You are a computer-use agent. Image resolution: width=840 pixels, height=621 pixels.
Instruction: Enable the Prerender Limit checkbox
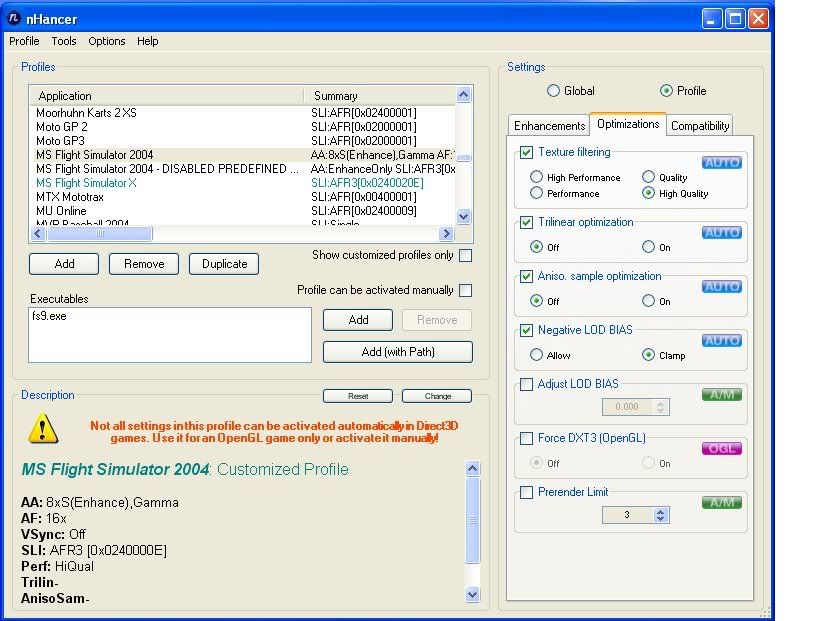pyautogui.click(x=527, y=492)
